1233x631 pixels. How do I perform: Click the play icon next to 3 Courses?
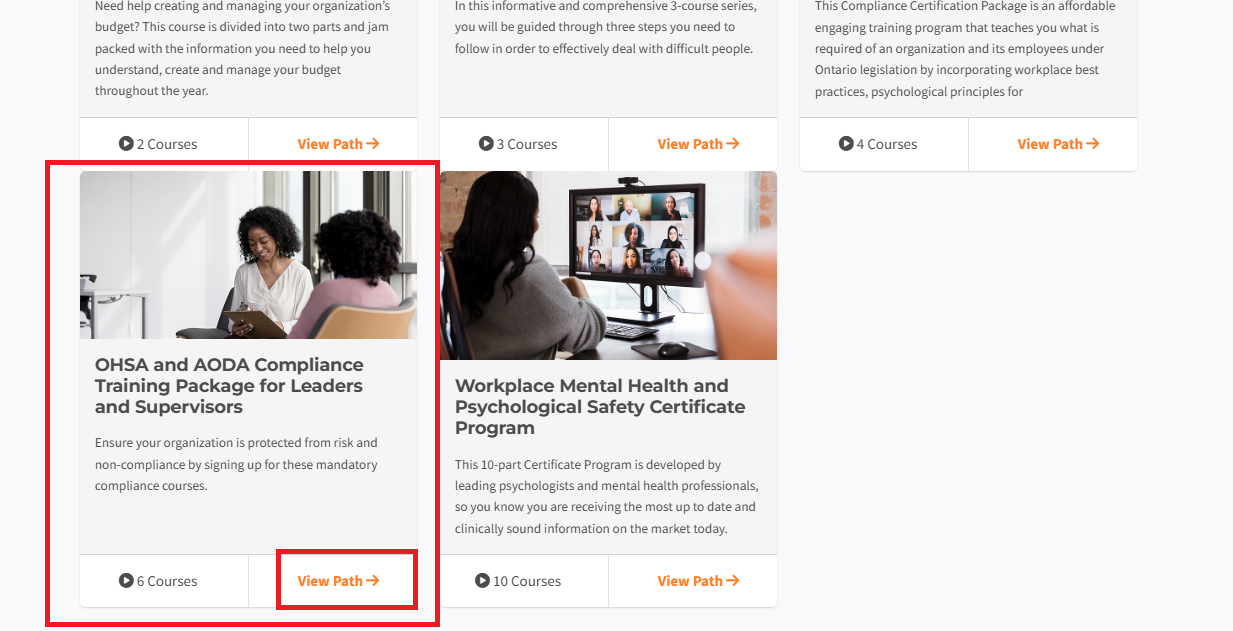(486, 144)
